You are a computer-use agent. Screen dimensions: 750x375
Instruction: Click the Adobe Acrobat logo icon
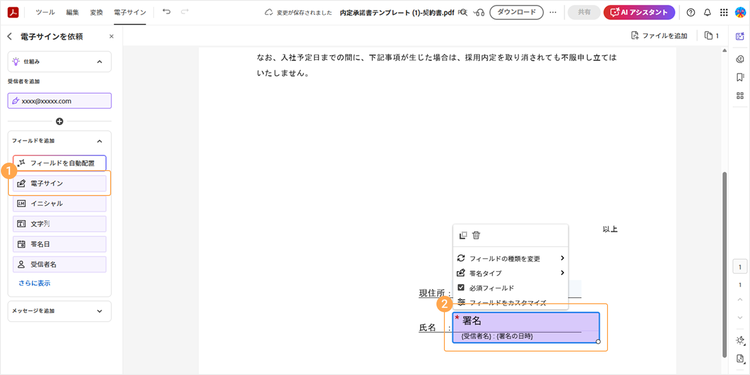coord(13,12)
